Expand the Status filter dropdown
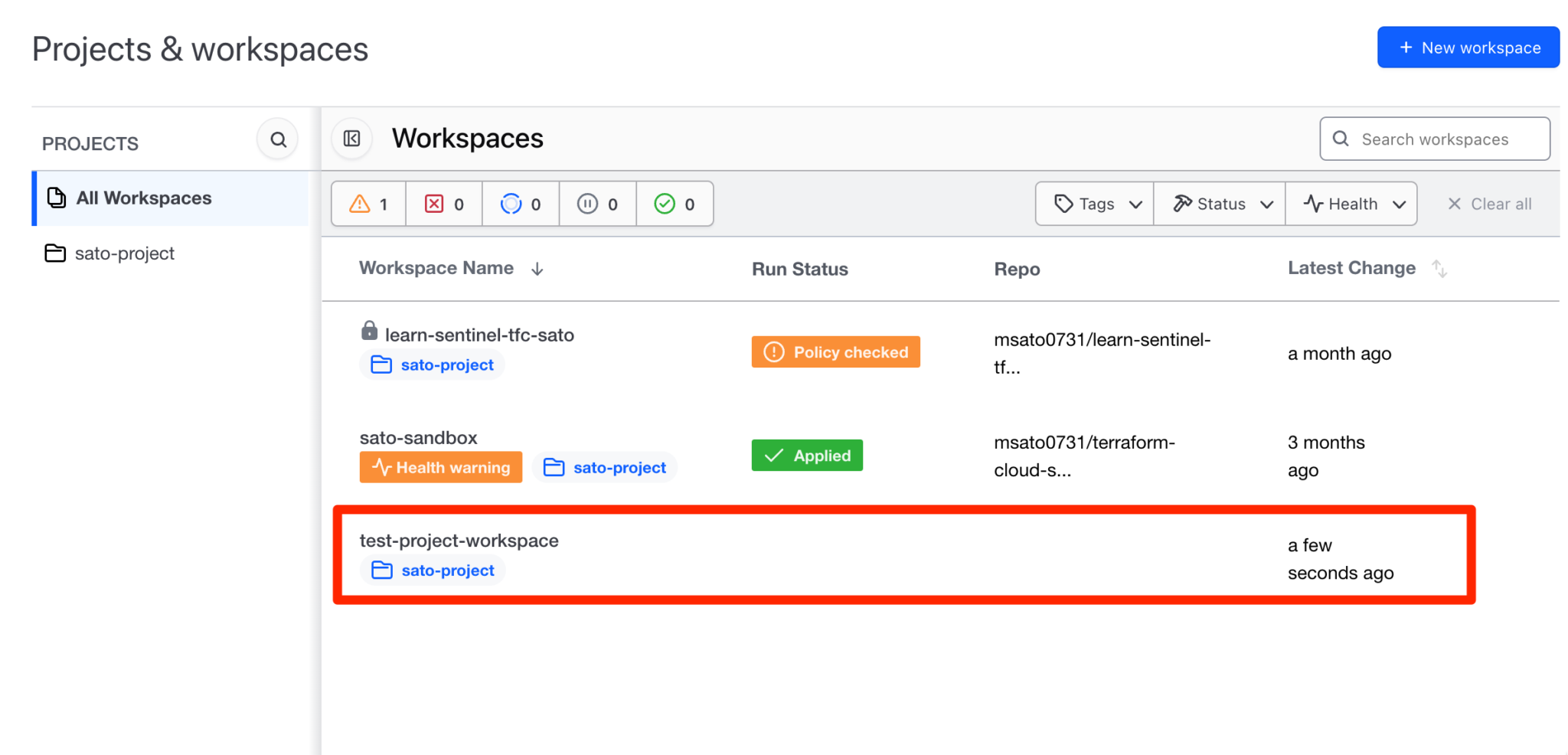Screen dimensions: 1568x755 [x=1218, y=204]
